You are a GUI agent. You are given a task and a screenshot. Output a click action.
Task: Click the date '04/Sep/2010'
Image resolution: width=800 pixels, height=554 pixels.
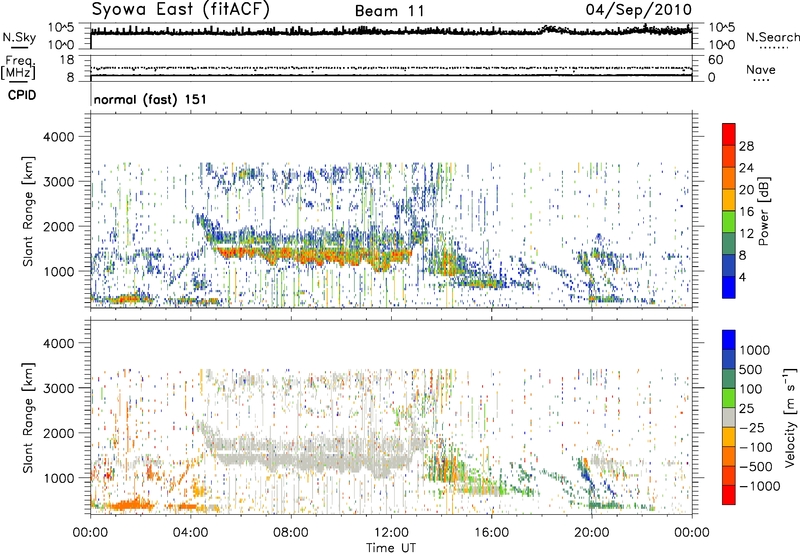639,10
